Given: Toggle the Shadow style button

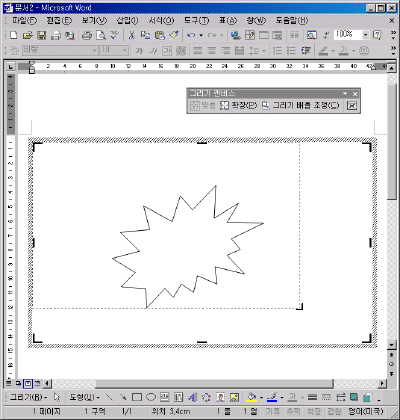Looking at the screenshot, I should pos(354,397).
